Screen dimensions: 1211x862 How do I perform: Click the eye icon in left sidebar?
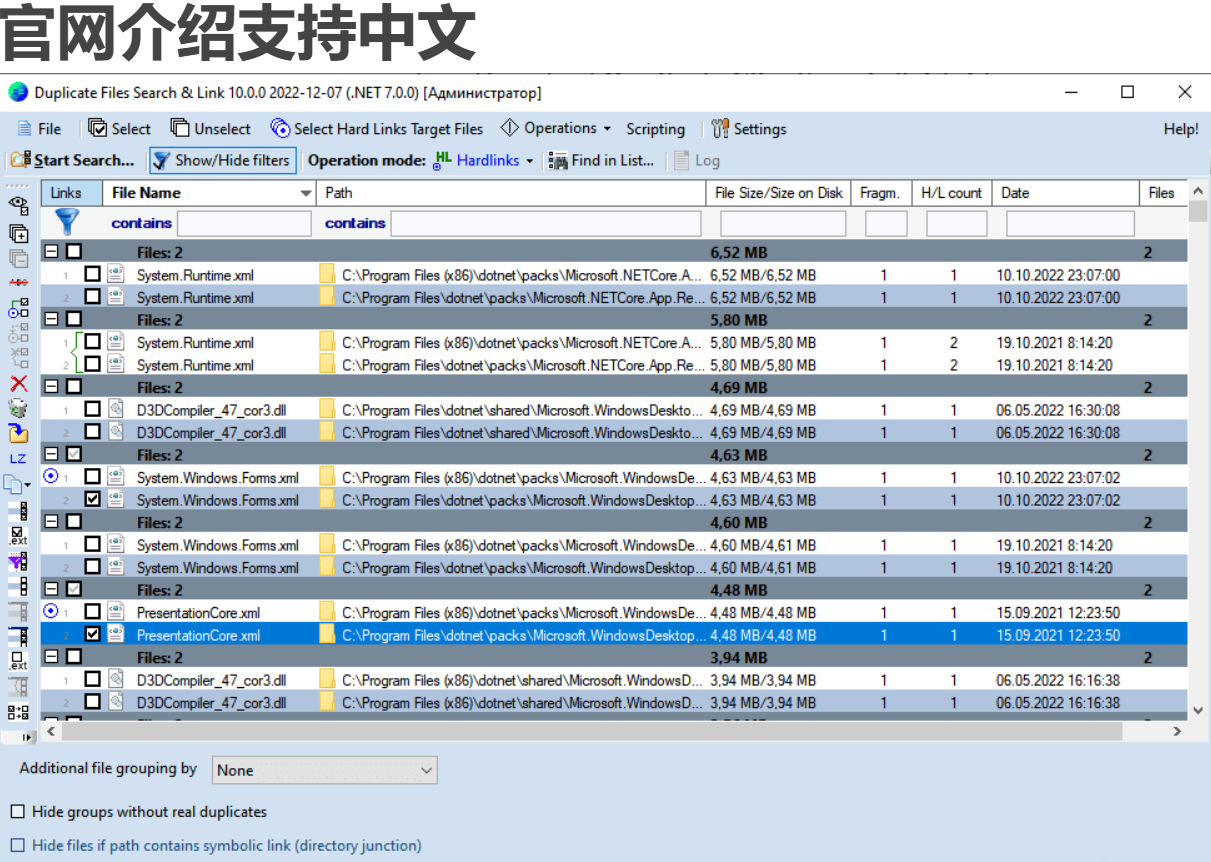[x=18, y=206]
